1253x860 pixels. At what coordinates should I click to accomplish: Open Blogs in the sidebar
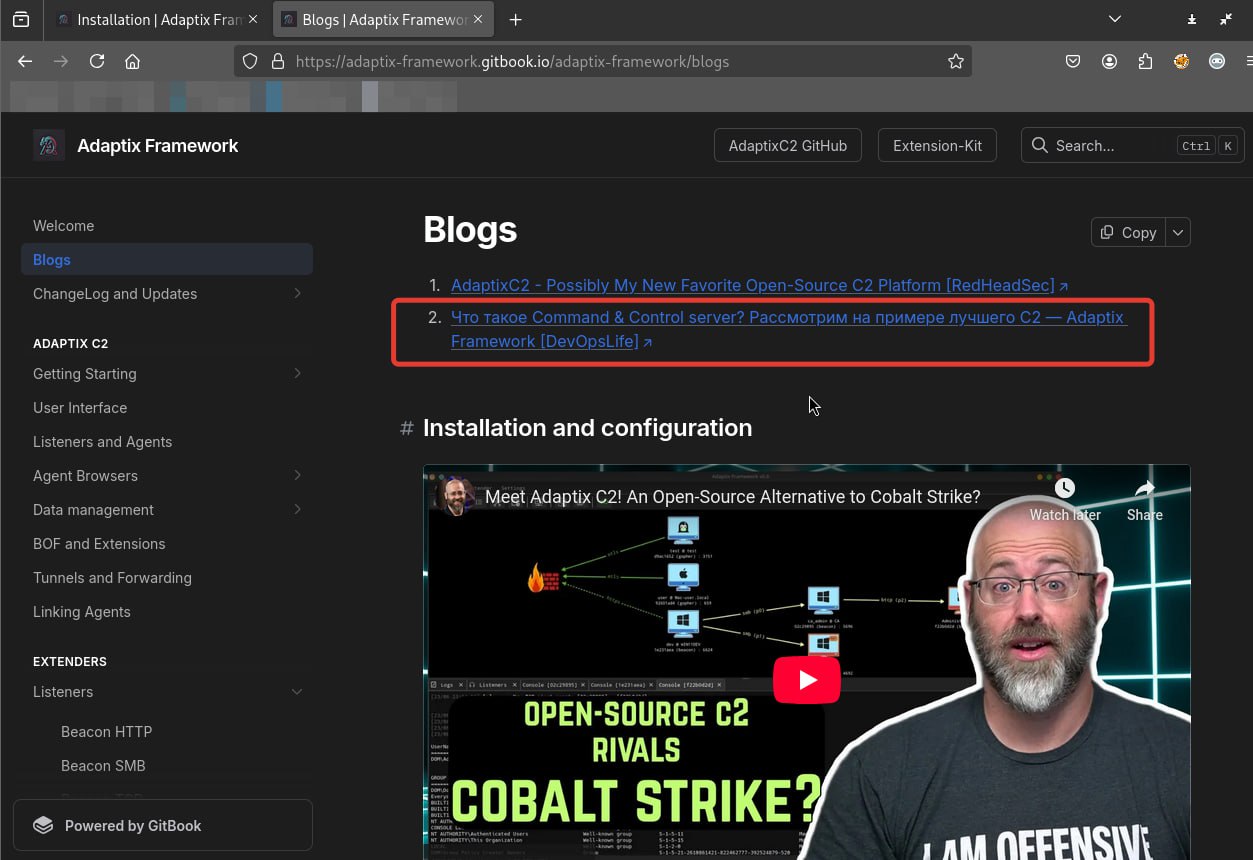pyautogui.click(x=166, y=260)
